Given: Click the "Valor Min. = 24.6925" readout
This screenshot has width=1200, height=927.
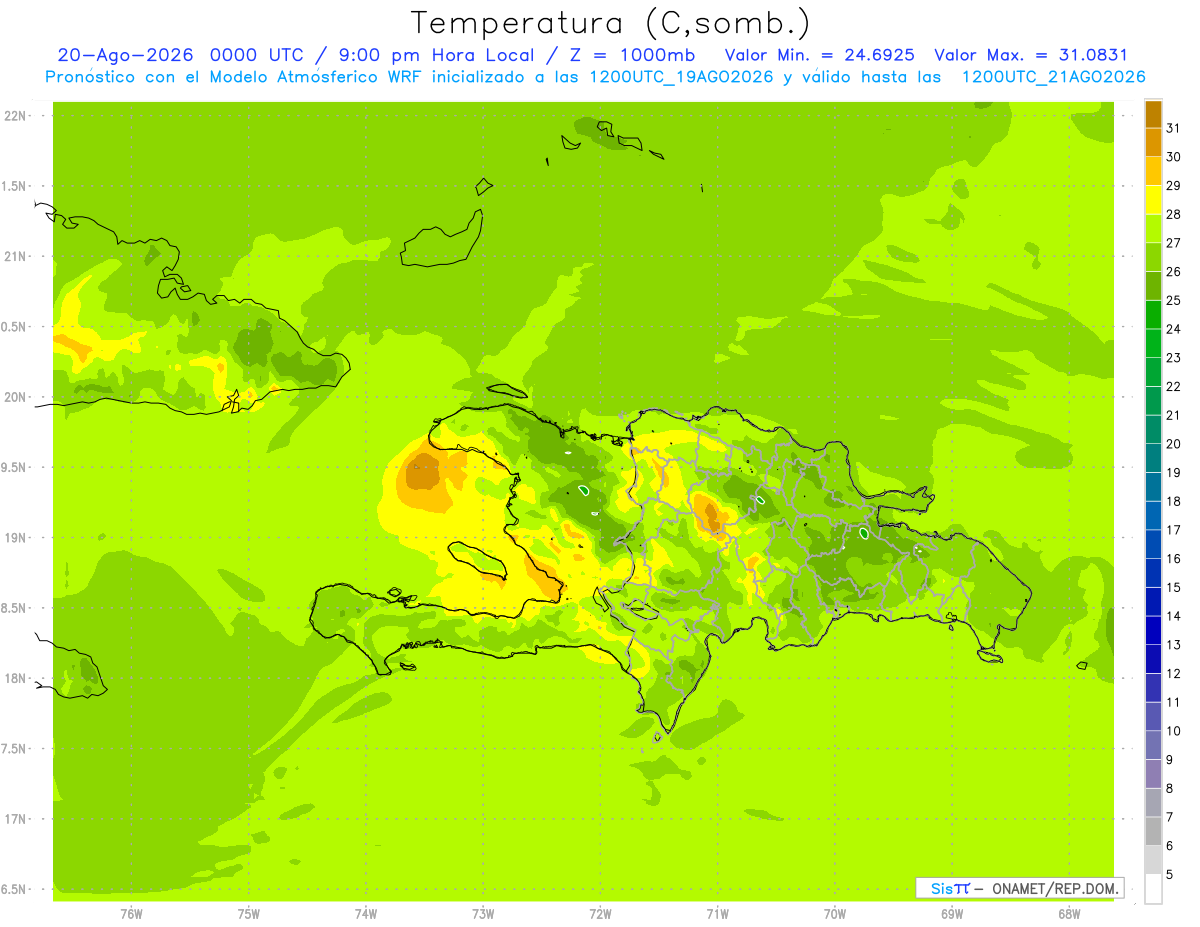Looking at the screenshot, I should (x=820, y=55).
